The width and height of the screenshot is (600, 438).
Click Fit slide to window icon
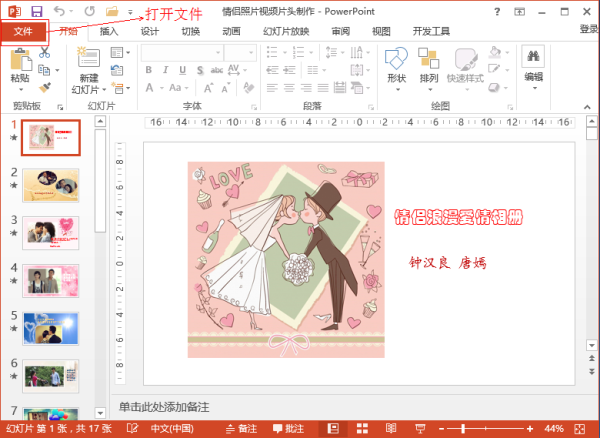coord(580,428)
